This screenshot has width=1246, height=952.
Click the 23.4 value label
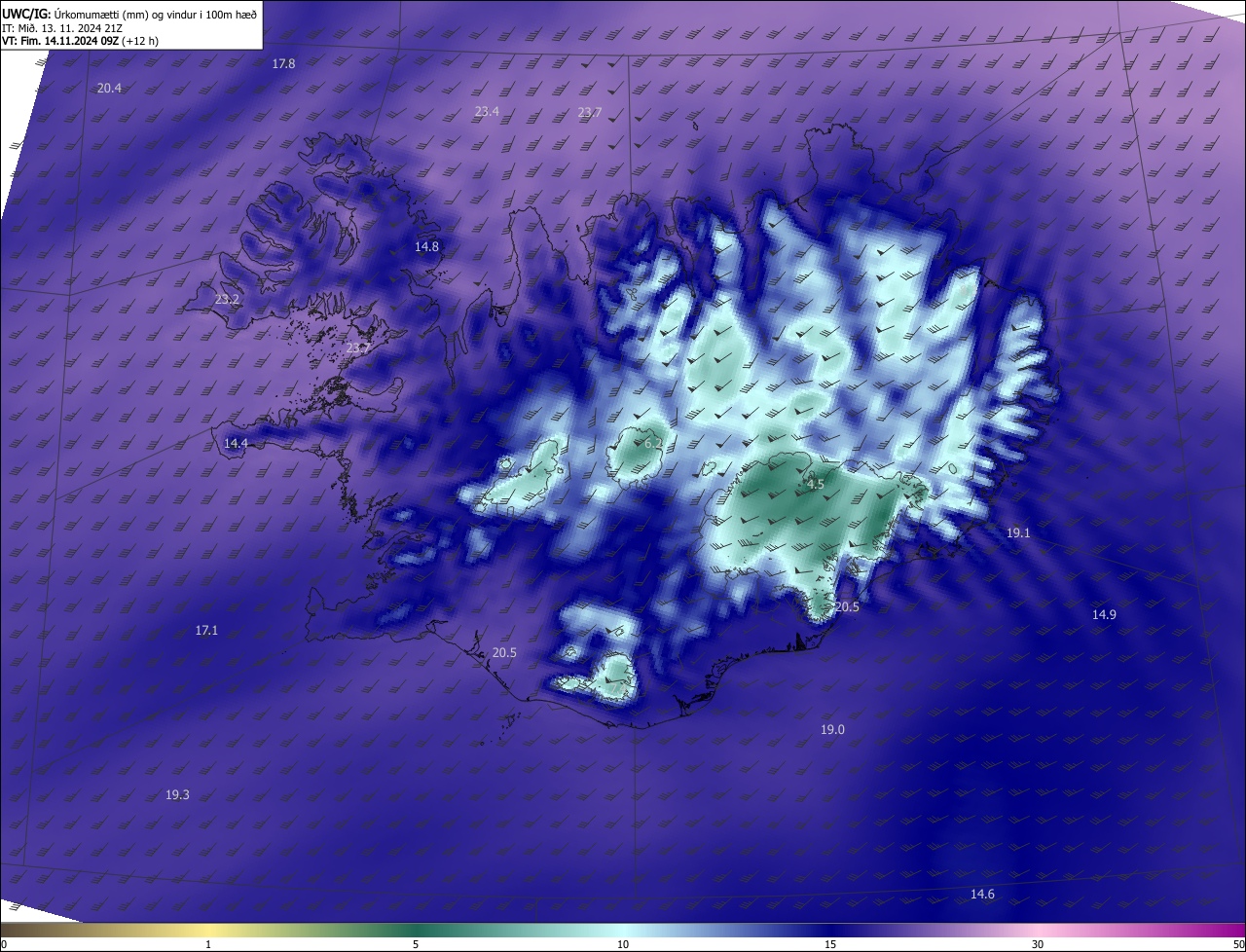(487, 112)
